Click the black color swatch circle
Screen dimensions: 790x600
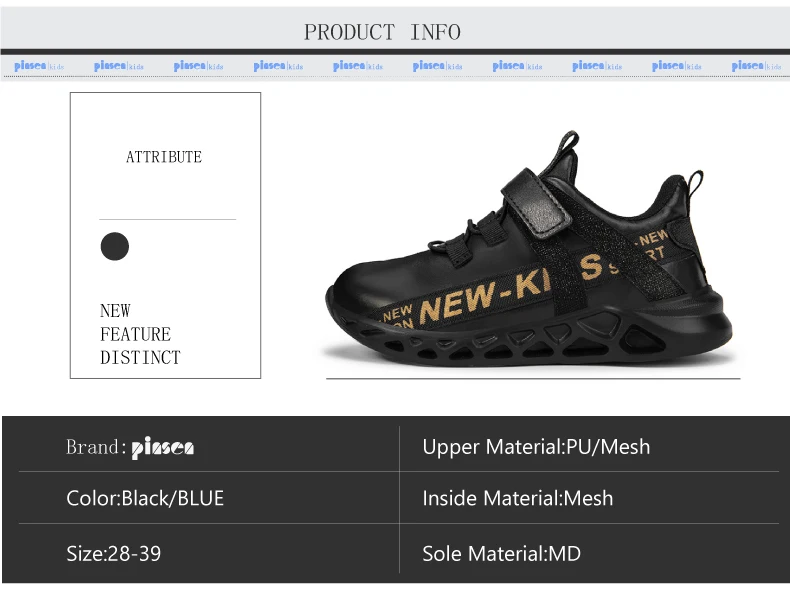tap(115, 246)
